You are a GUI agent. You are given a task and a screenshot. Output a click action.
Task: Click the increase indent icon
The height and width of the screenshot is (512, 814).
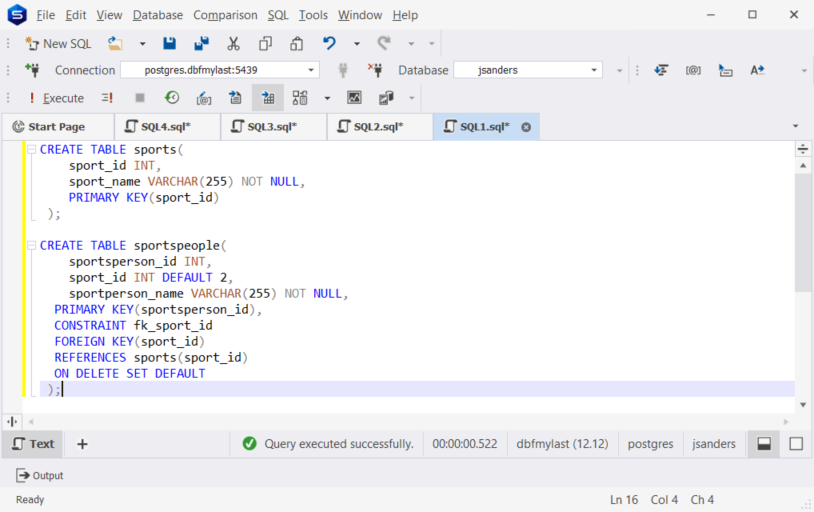click(x=725, y=70)
